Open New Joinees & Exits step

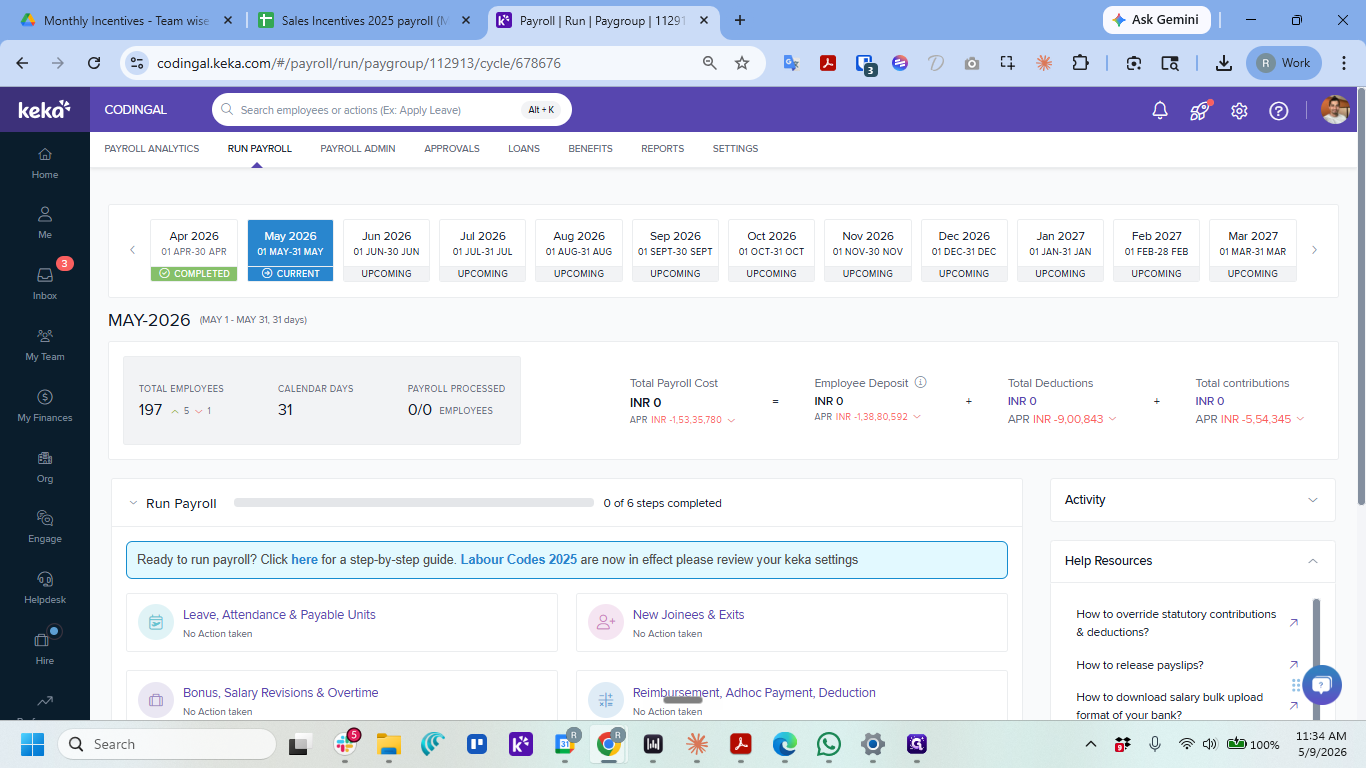(792, 623)
